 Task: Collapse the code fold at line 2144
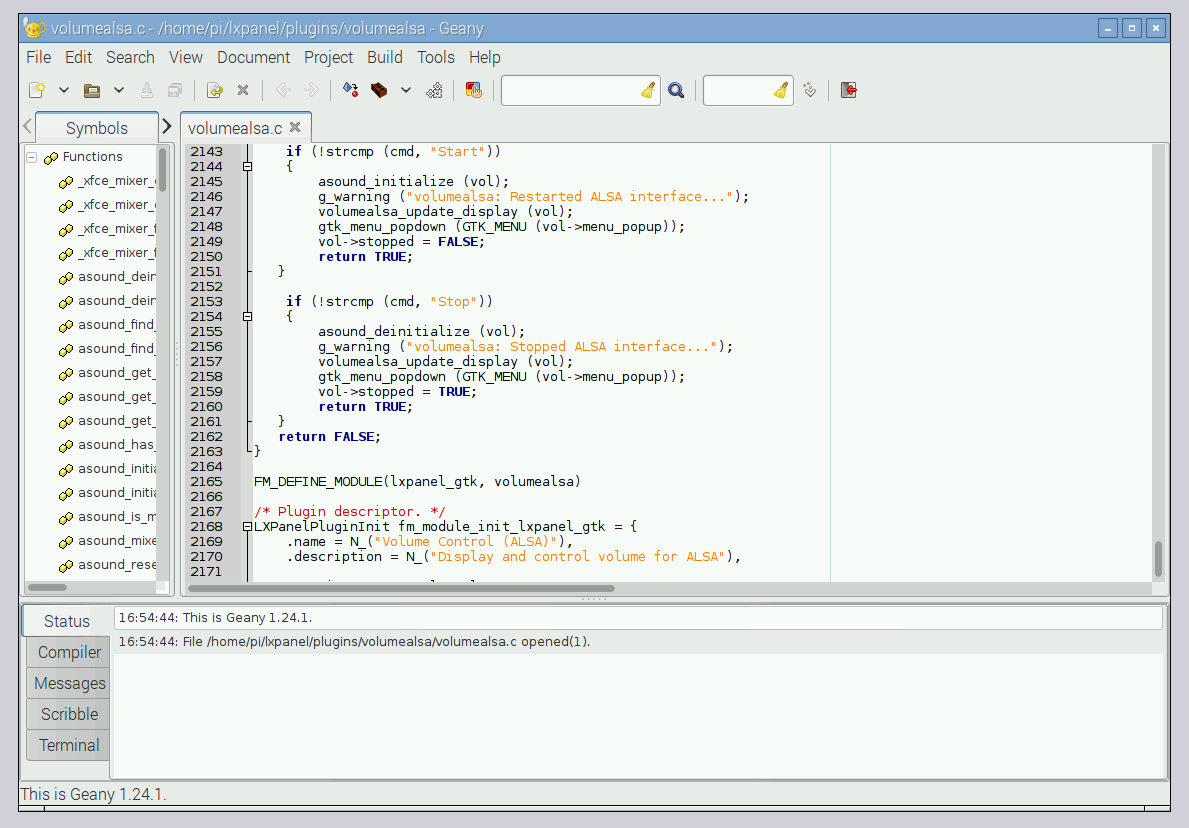(x=247, y=167)
